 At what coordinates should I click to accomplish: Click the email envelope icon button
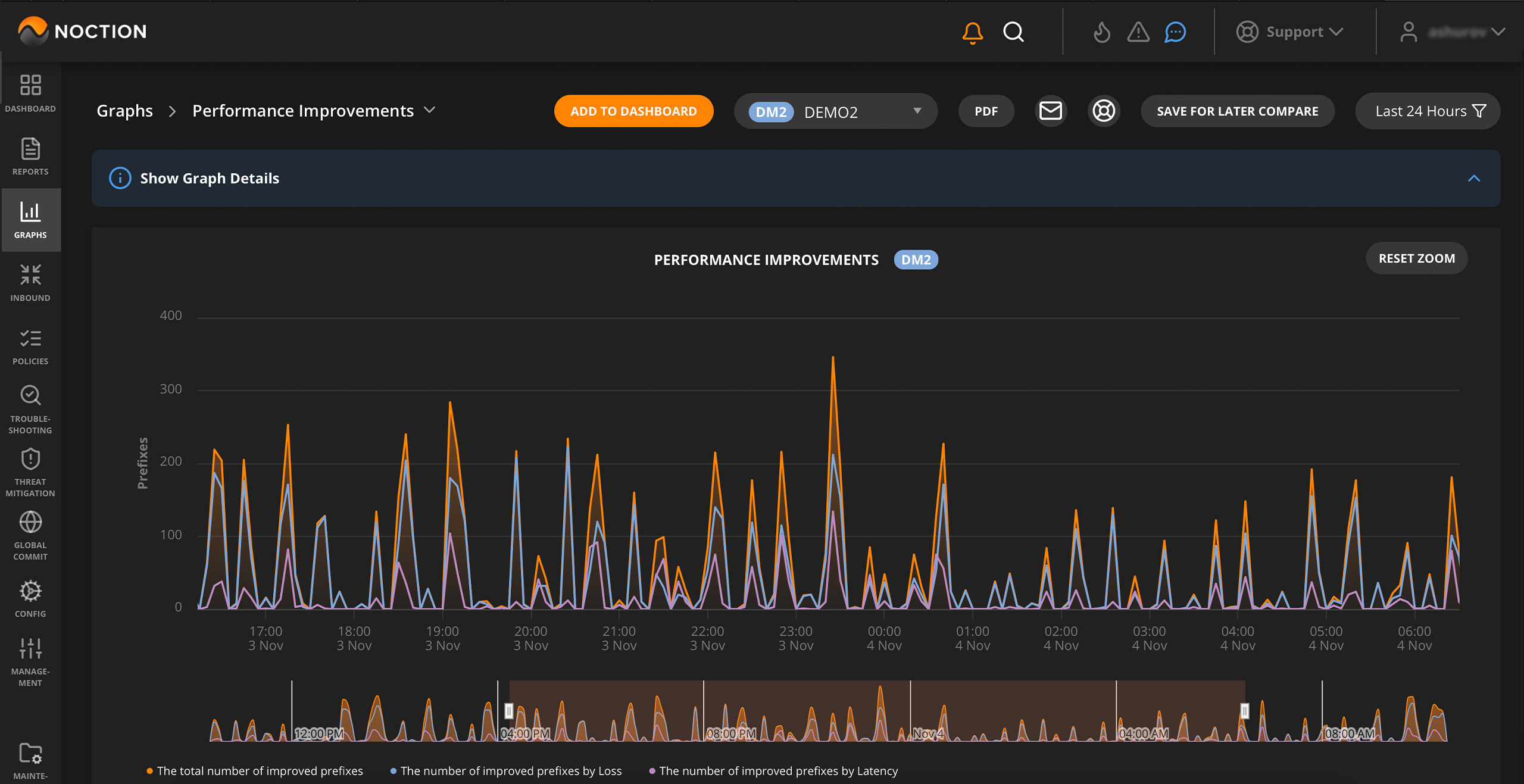coord(1050,111)
